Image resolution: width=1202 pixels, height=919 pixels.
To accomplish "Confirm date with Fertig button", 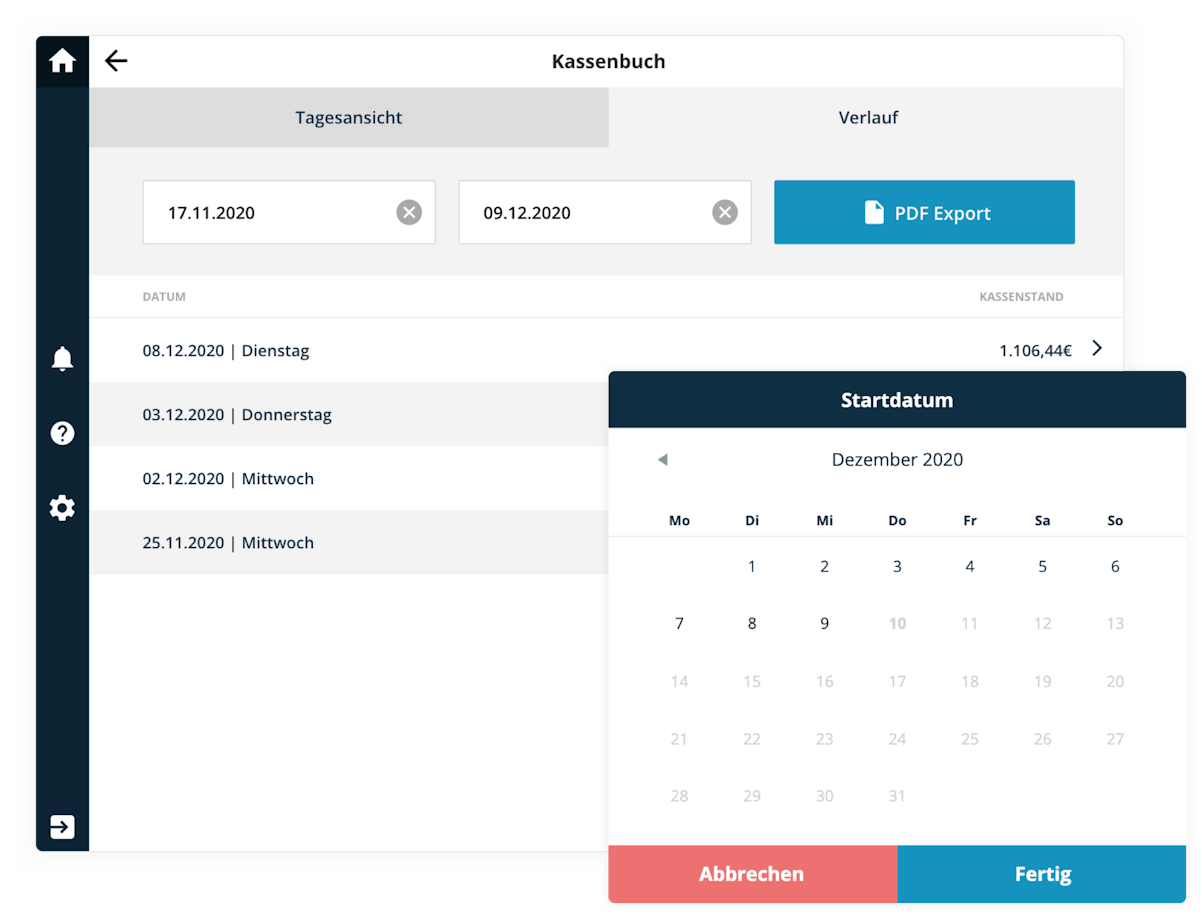I will click(x=1042, y=874).
